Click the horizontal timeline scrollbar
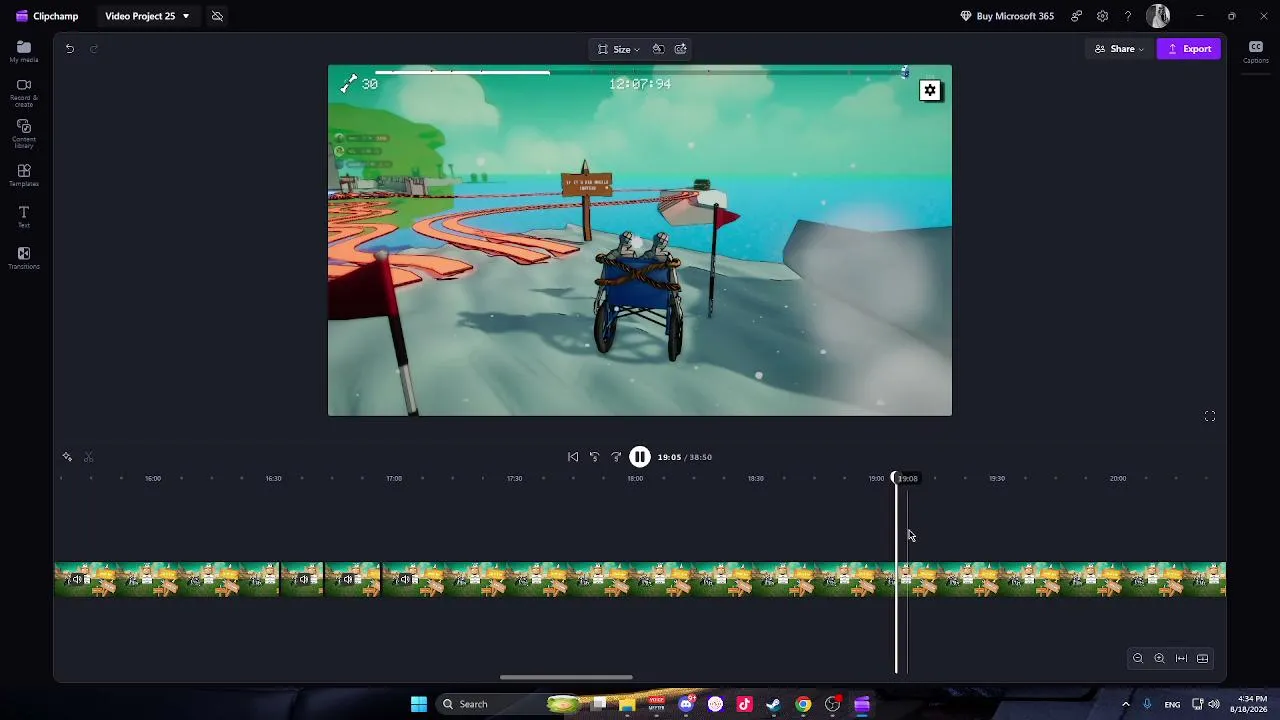This screenshot has width=1280, height=720. click(566, 677)
